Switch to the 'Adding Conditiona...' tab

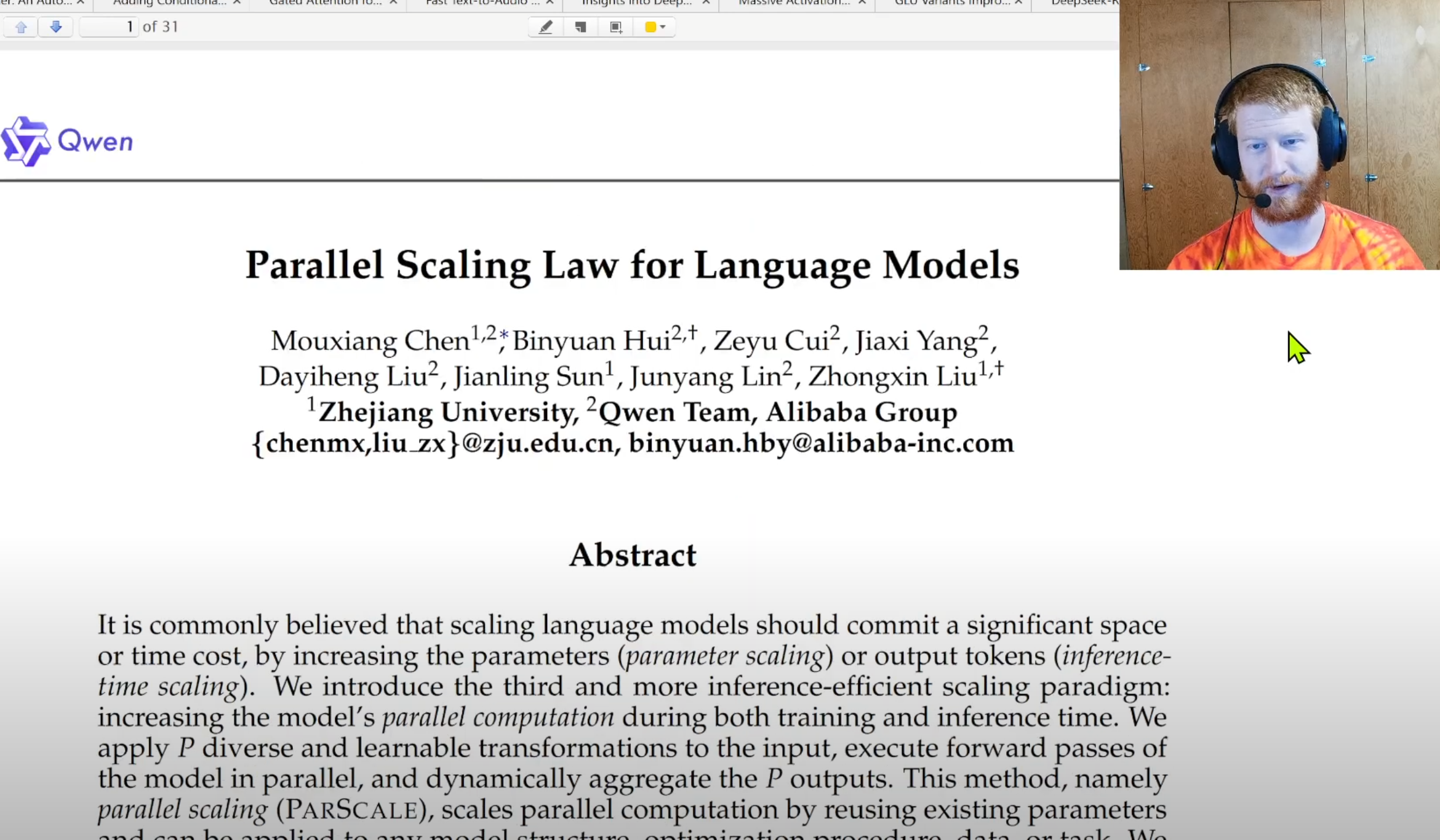(x=169, y=3)
